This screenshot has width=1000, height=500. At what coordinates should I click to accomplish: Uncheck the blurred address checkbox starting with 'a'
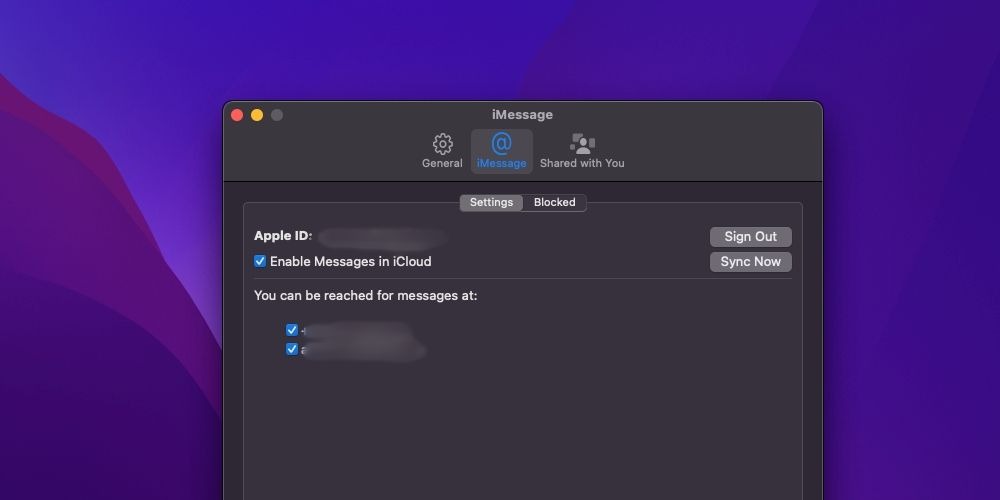(291, 349)
